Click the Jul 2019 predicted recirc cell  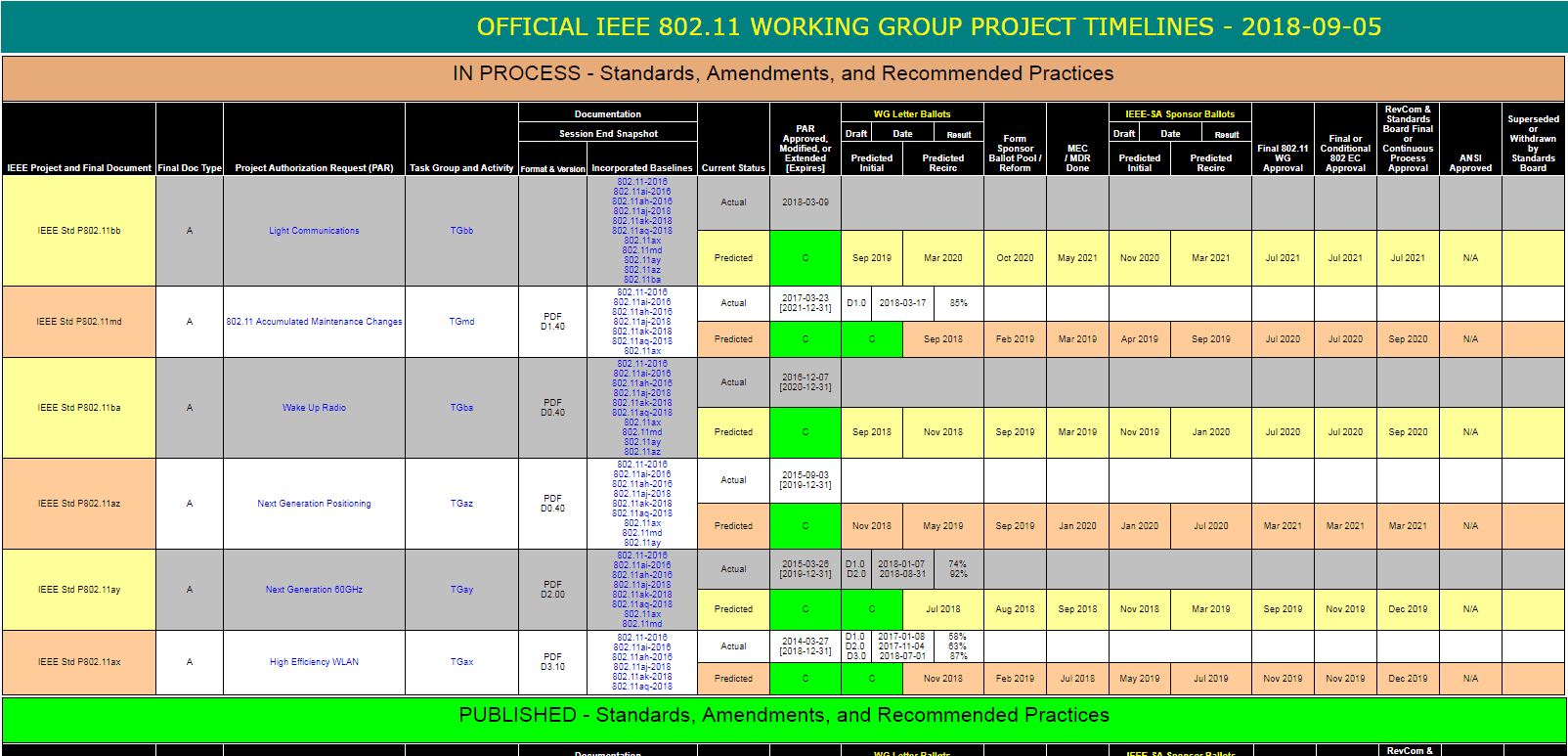tap(1211, 679)
